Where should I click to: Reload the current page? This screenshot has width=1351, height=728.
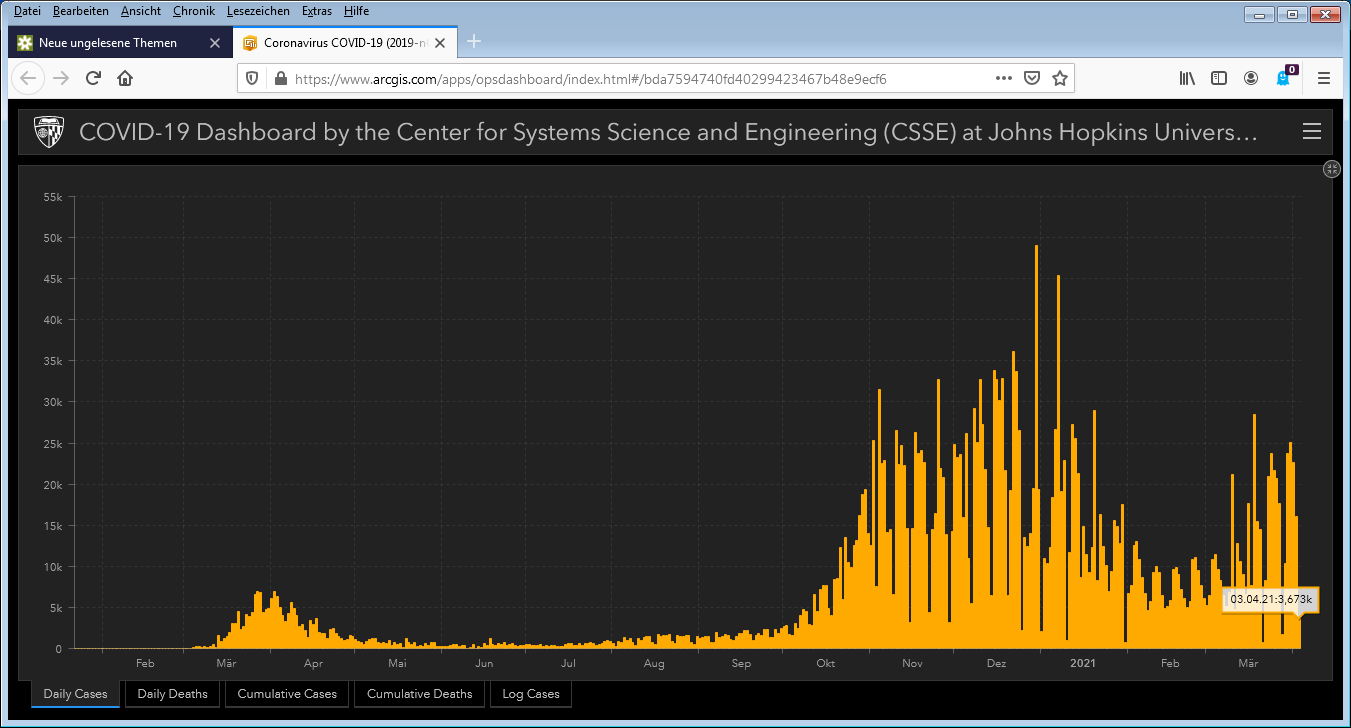93,78
